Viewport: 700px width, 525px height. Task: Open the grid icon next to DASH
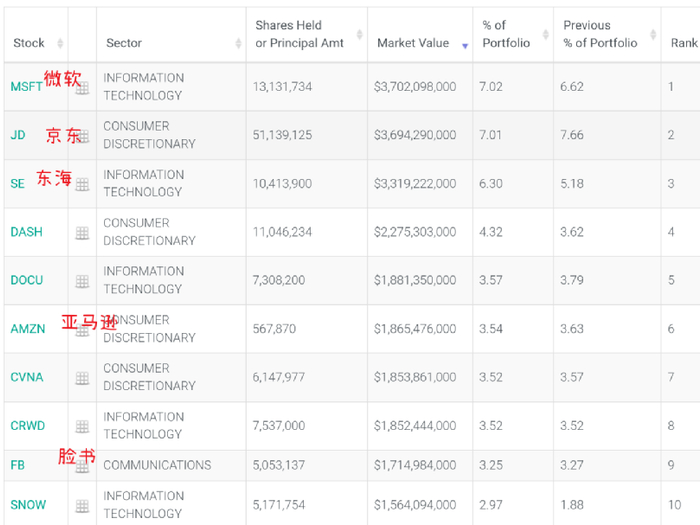pyautogui.click(x=82, y=233)
